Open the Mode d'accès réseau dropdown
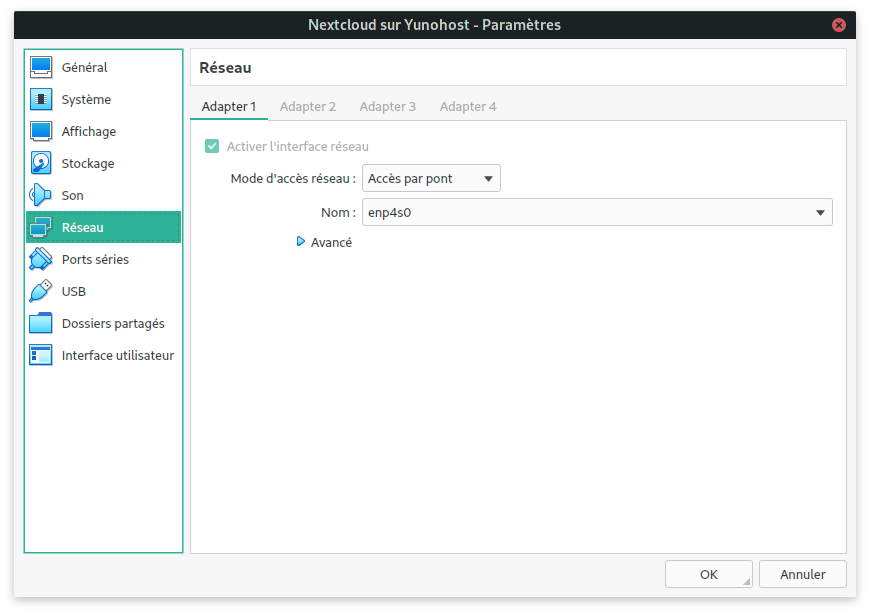 431,179
